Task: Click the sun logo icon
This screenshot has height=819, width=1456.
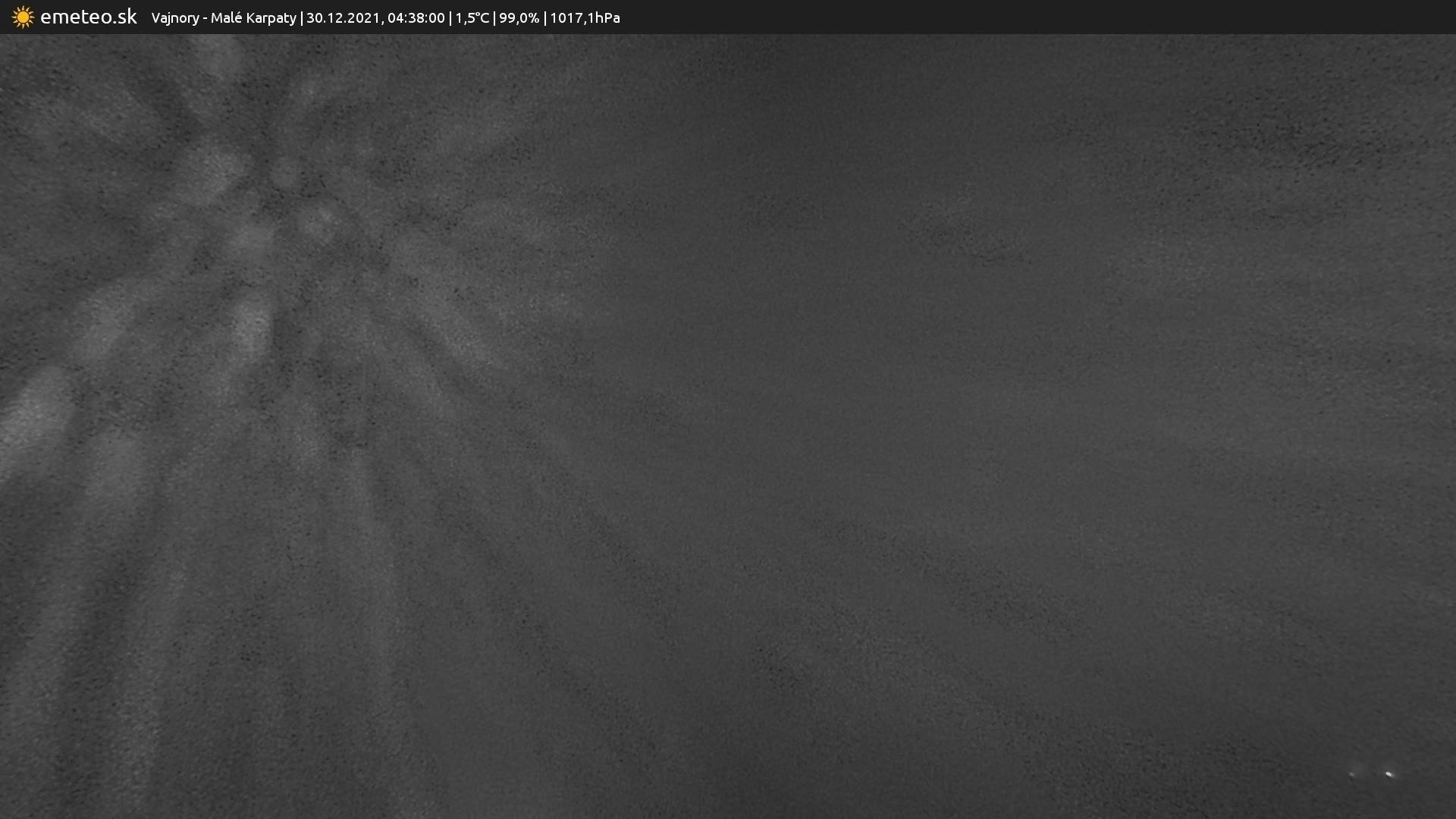Action: pos(23,17)
